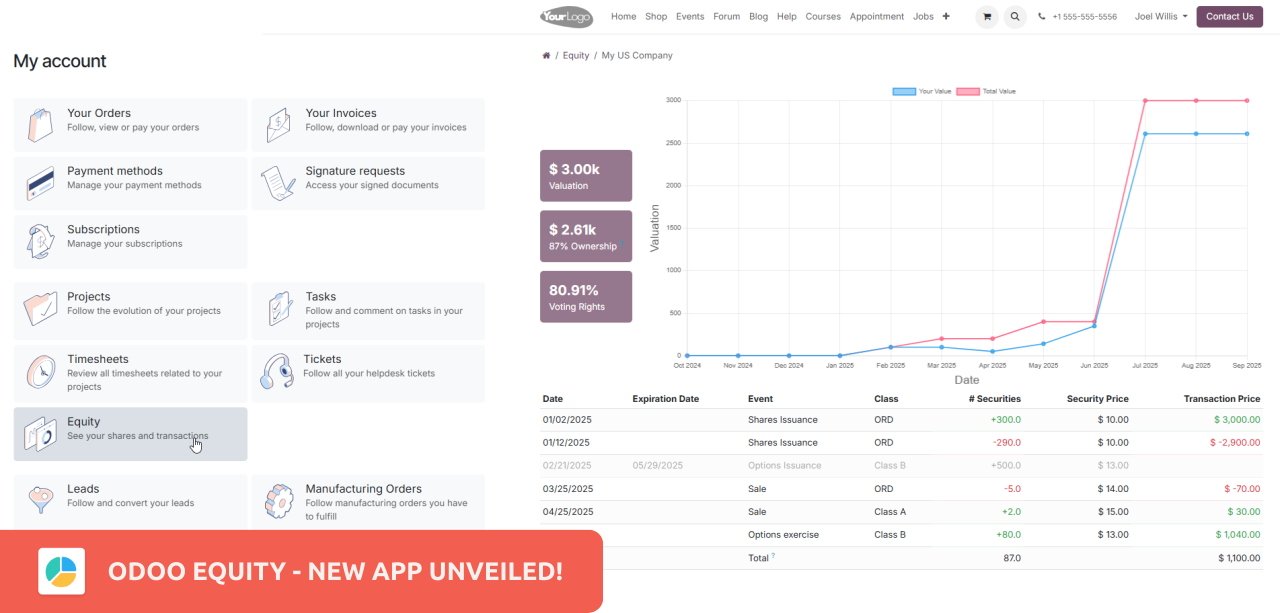This screenshot has height=613, width=1280.
Task: Click the Jul 2025 Total Value data point
Action: (x=1145, y=100)
